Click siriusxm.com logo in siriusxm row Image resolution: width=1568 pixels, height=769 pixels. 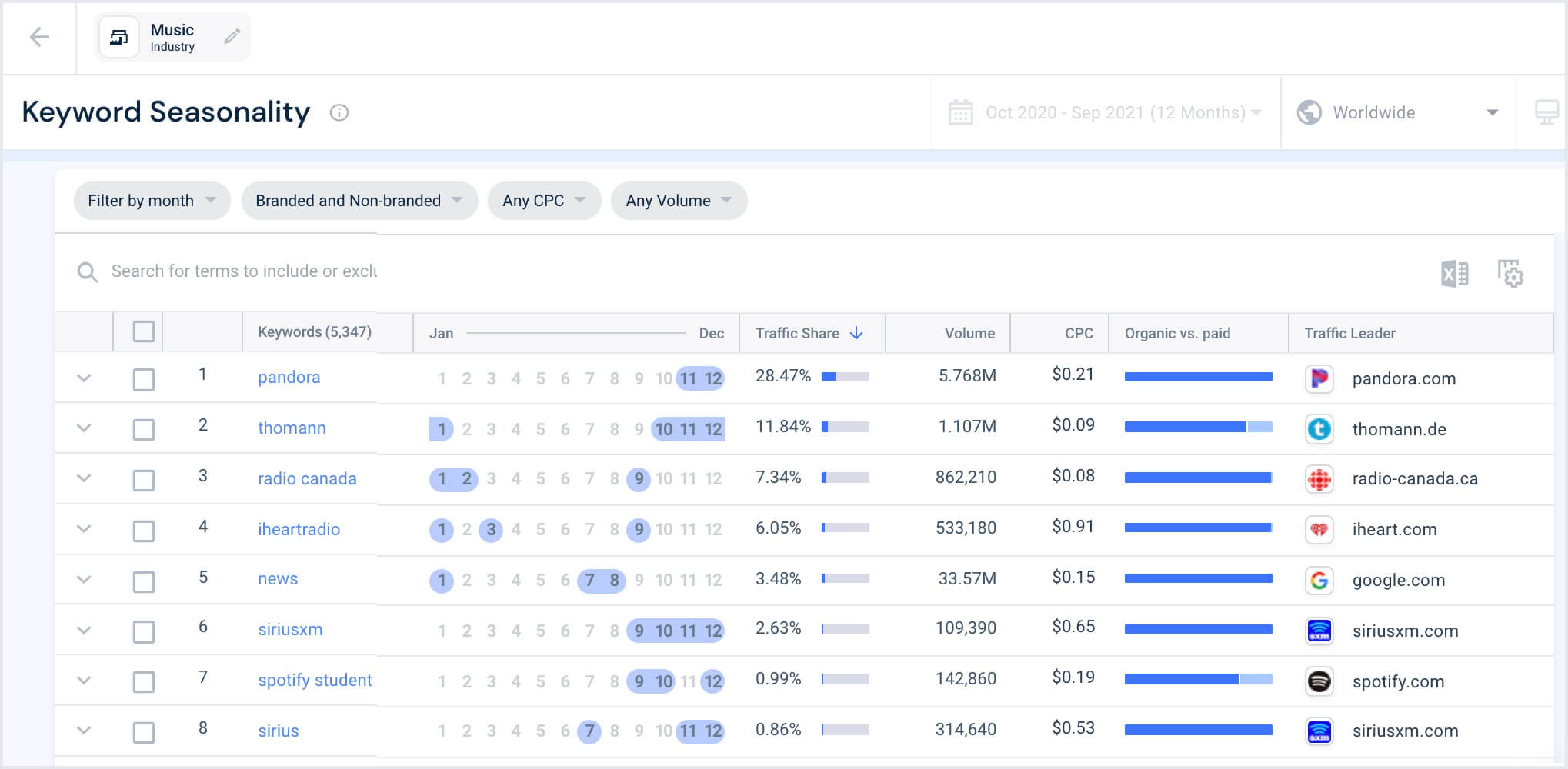click(1319, 631)
